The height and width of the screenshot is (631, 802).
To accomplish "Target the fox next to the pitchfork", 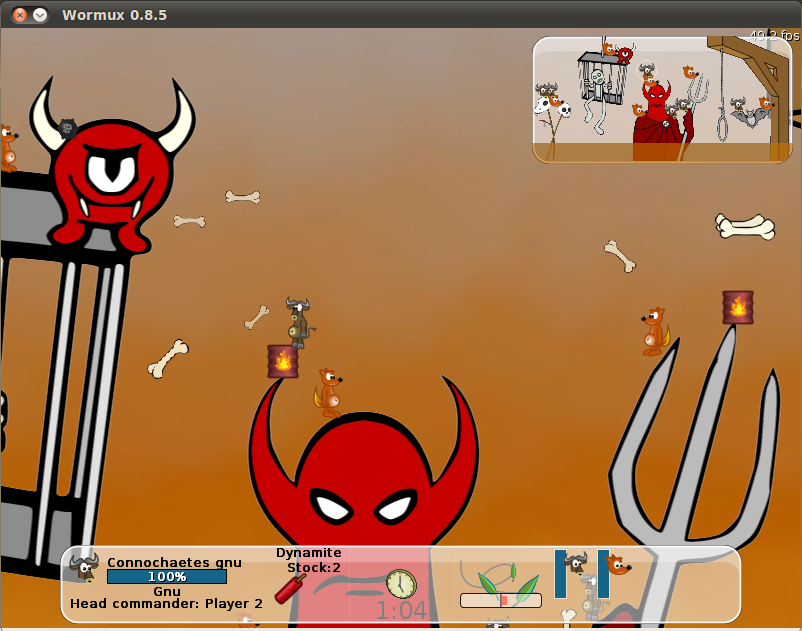I will pyautogui.click(x=655, y=331).
